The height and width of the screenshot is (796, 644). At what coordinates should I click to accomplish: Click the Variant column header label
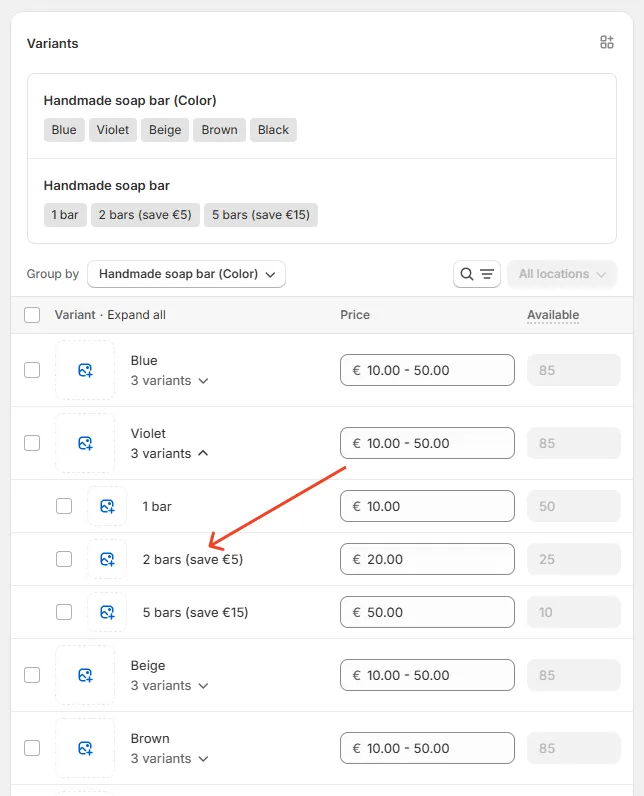(x=75, y=315)
